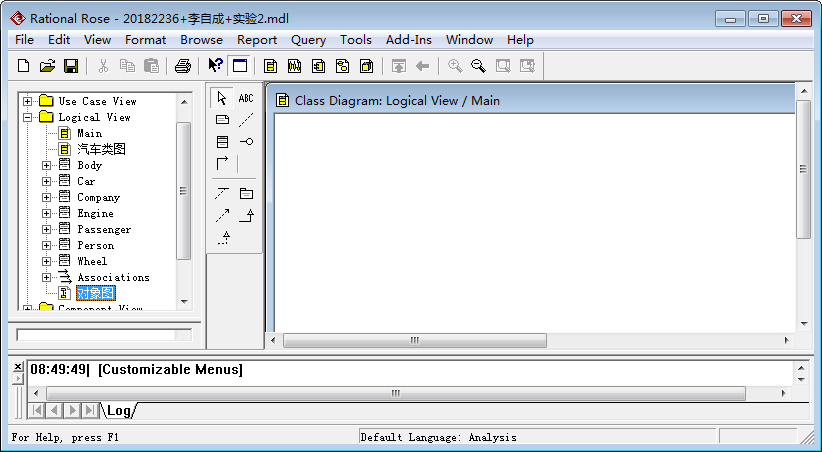
Task: Choose the Class tool in toolbox
Action: point(222,142)
